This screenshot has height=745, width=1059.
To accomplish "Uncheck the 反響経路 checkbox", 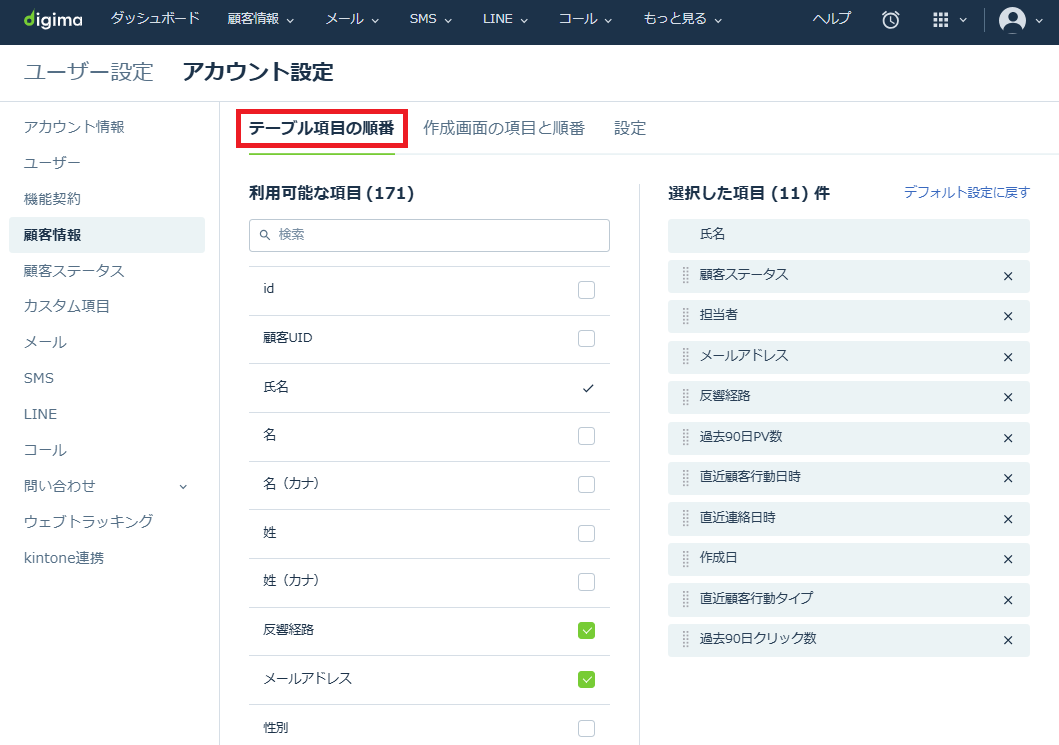I will [586, 631].
